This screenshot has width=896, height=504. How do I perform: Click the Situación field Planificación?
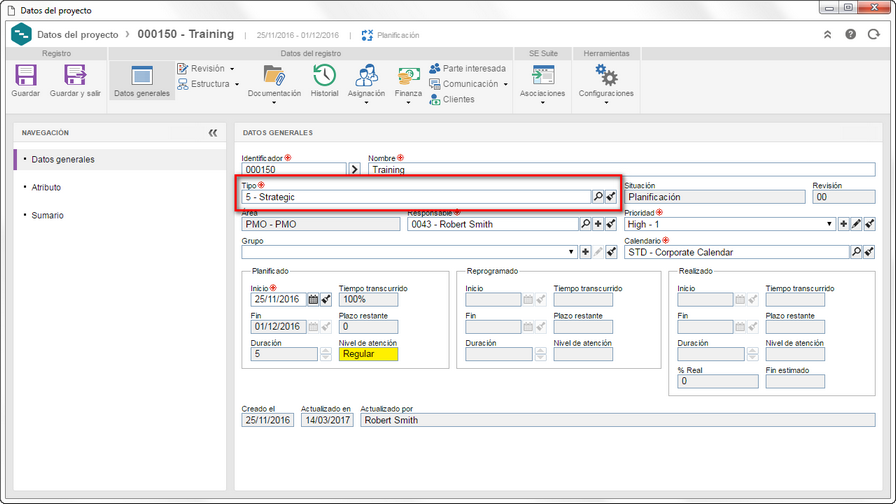pos(714,197)
